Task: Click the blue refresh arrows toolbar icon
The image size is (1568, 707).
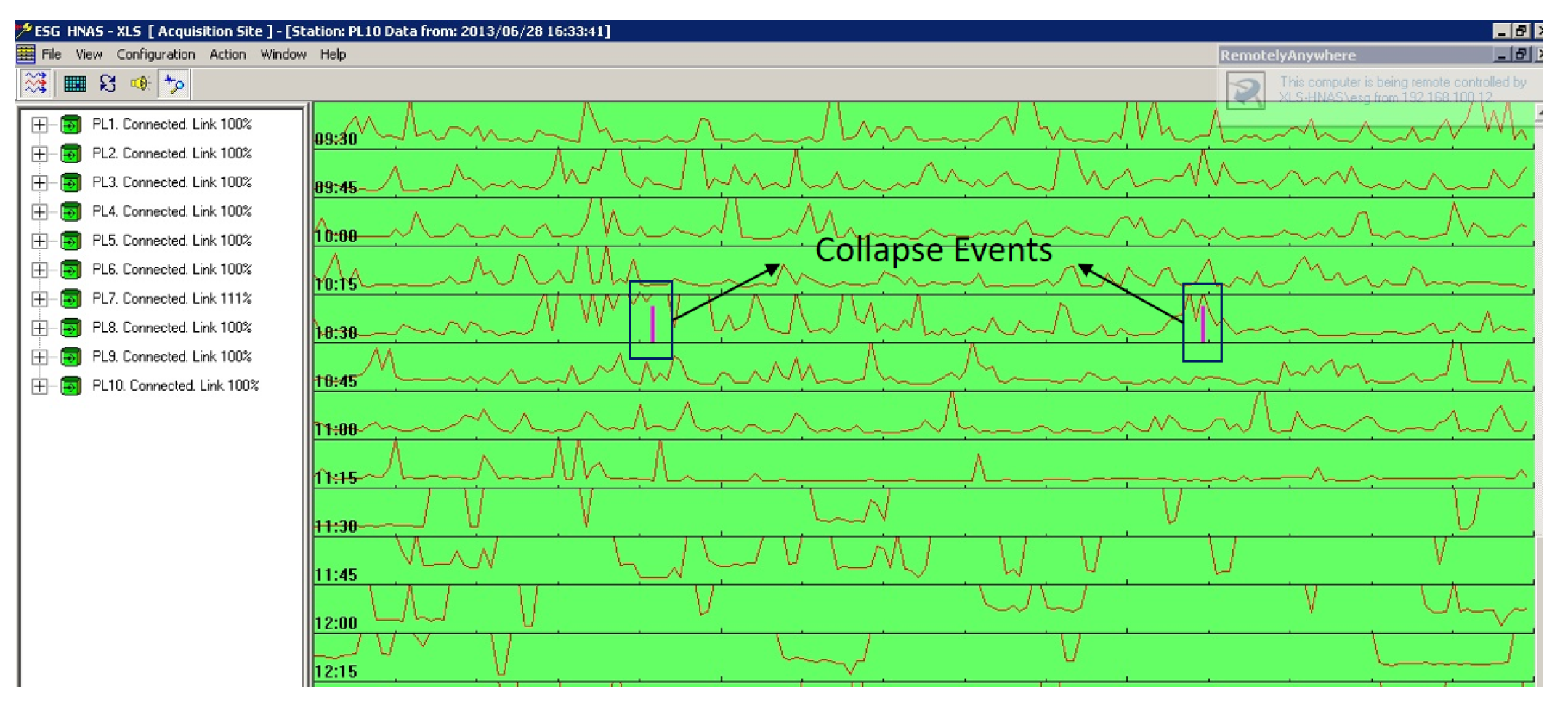Action: tap(108, 84)
